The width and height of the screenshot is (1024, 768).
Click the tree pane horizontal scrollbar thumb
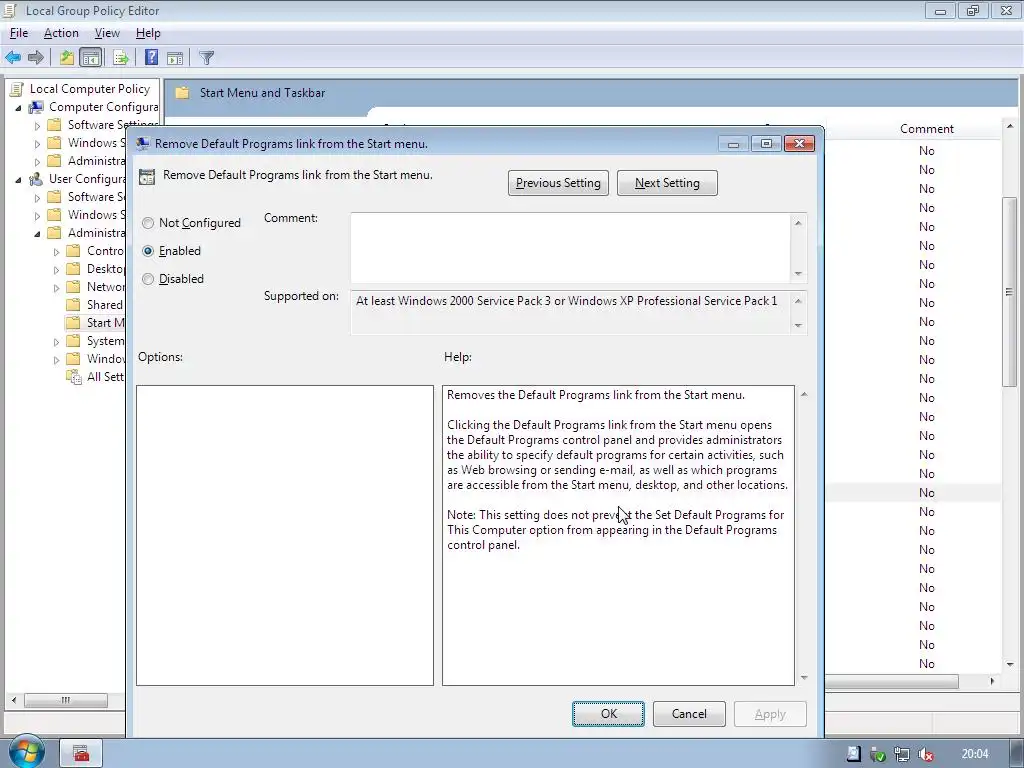point(66,700)
